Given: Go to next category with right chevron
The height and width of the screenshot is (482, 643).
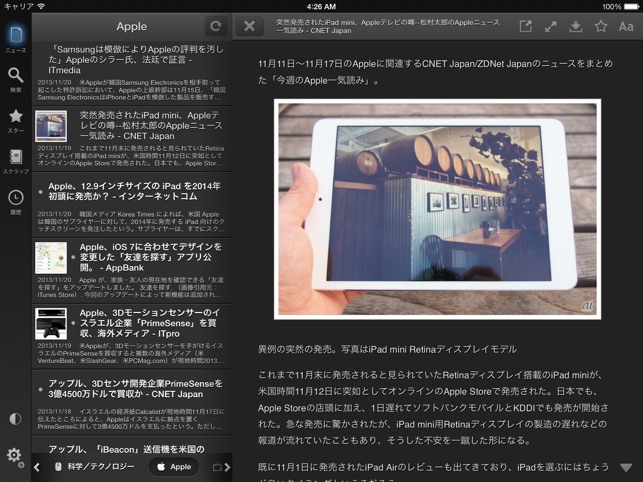Looking at the screenshot, I should click(227, 467).
